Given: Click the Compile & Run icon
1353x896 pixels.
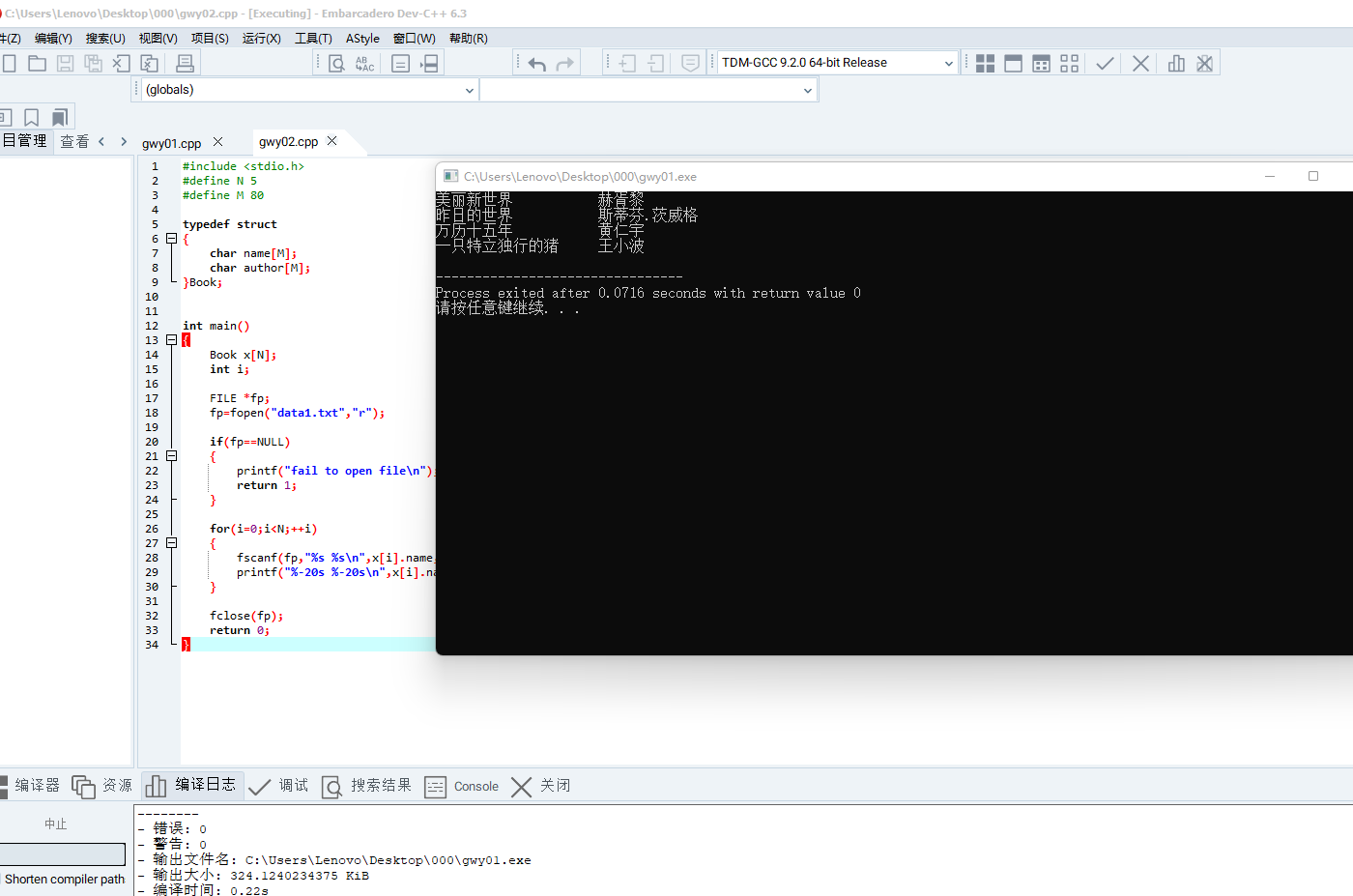Looking at the screenshot, I should 1041,63.
